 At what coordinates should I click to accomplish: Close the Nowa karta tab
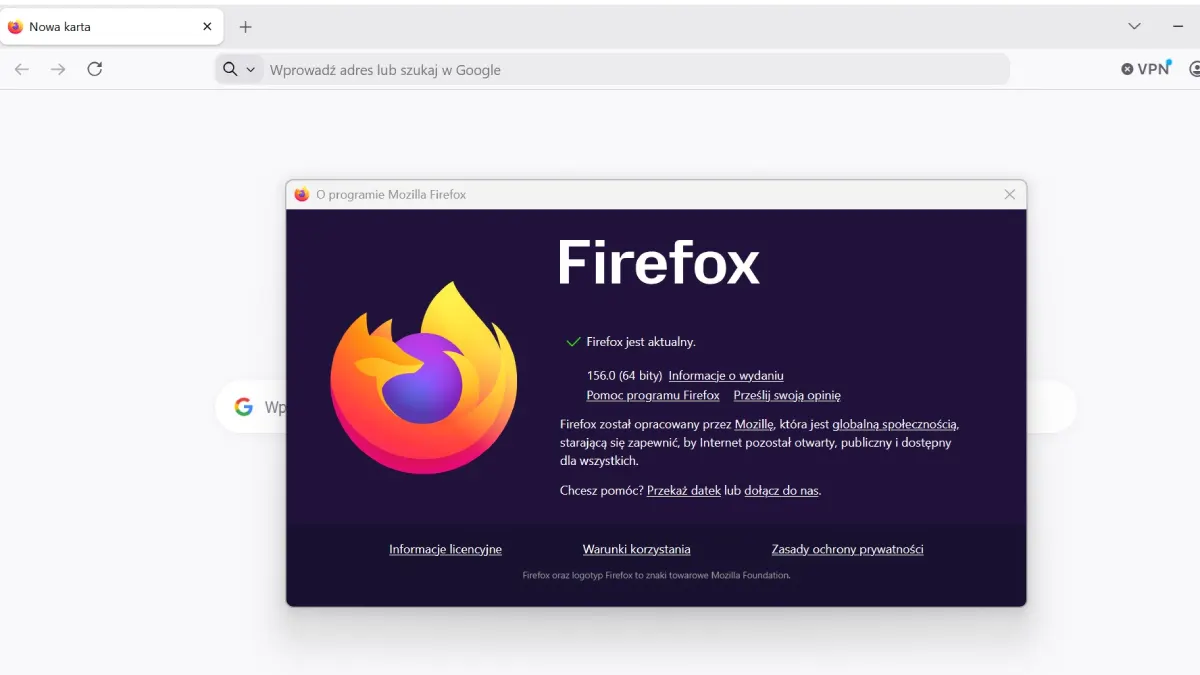[x=207, y=27]
